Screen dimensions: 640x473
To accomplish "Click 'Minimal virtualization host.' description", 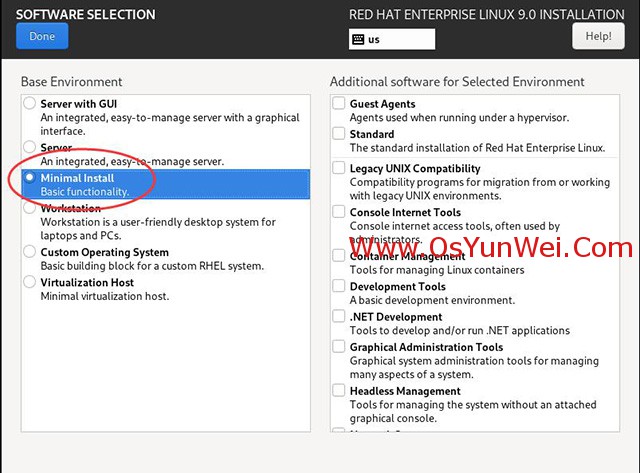I will pyautogui.click(x=105, y=296).
